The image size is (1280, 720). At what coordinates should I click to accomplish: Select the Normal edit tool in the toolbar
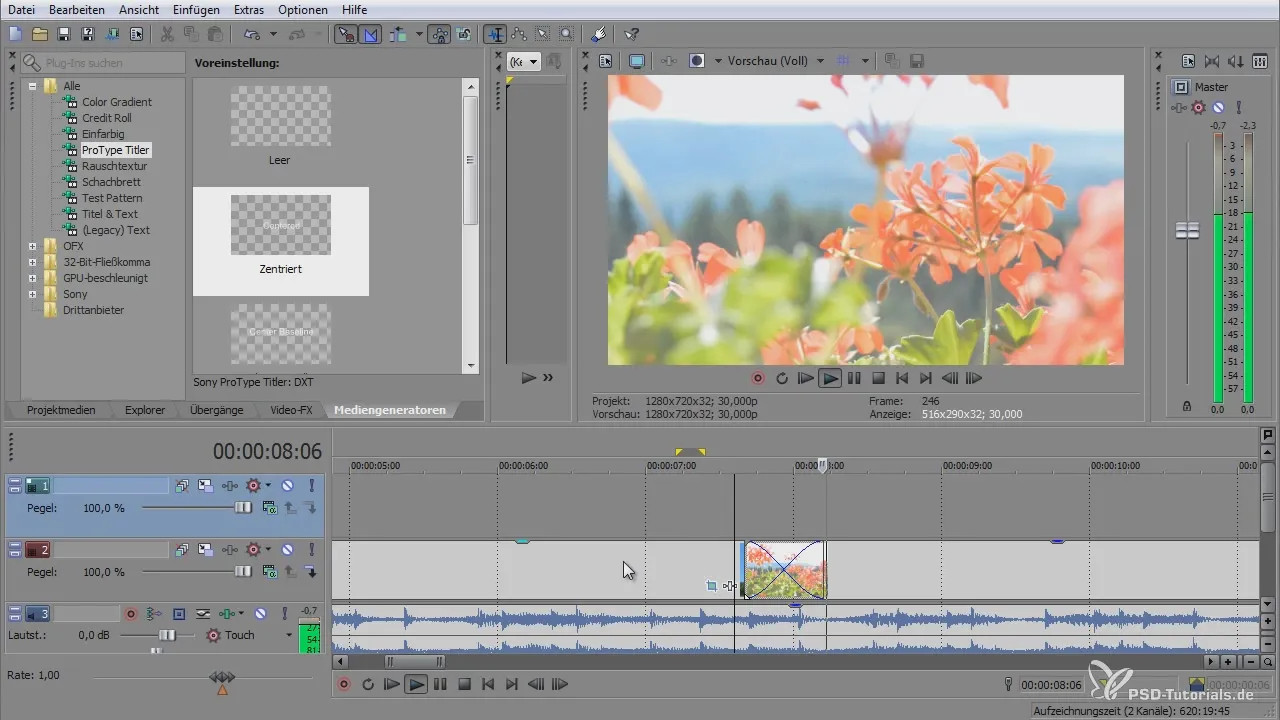pos(496,34)
